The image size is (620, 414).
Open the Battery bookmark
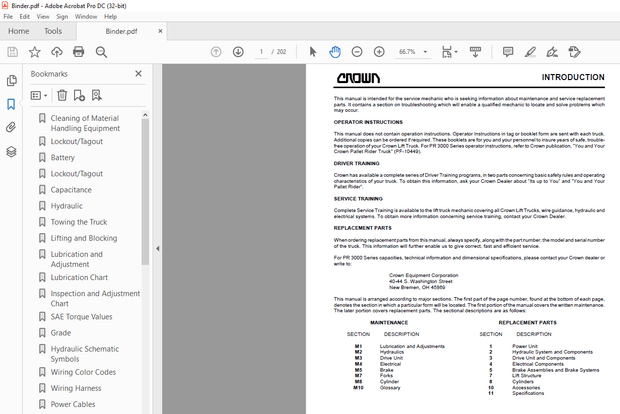click(x=62, y=157)
